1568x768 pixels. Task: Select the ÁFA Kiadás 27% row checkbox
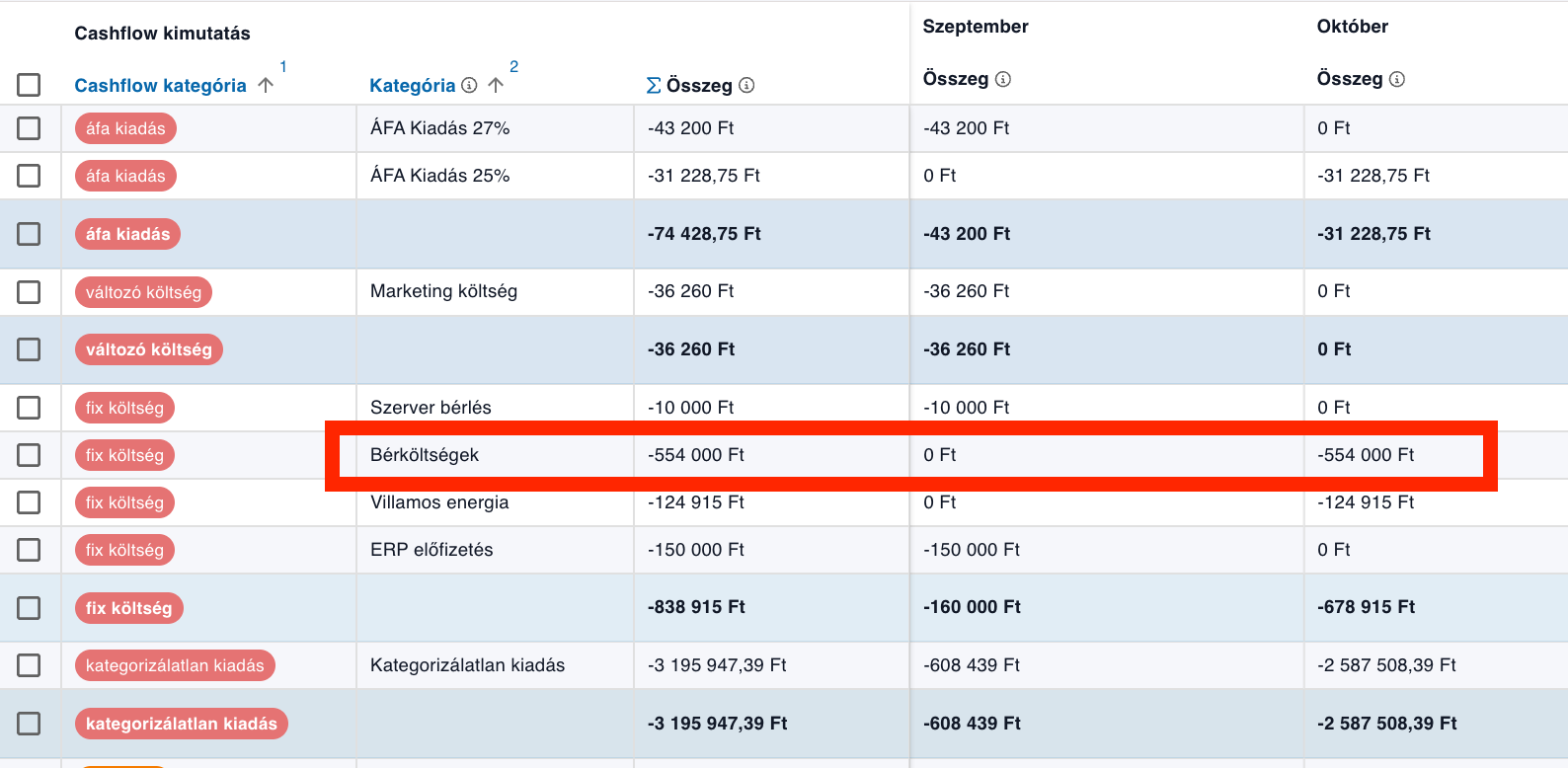pyautogui.click(x=29, y=128)
